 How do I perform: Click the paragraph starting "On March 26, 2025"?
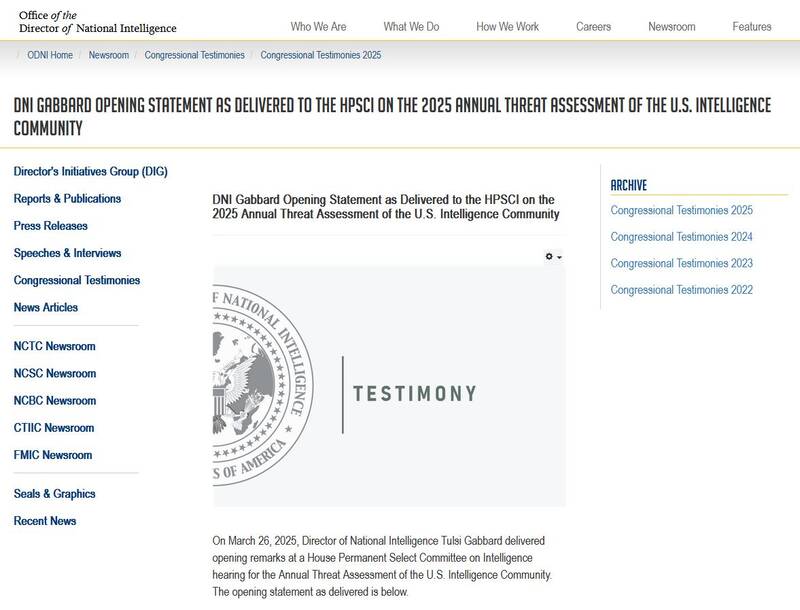382,566
